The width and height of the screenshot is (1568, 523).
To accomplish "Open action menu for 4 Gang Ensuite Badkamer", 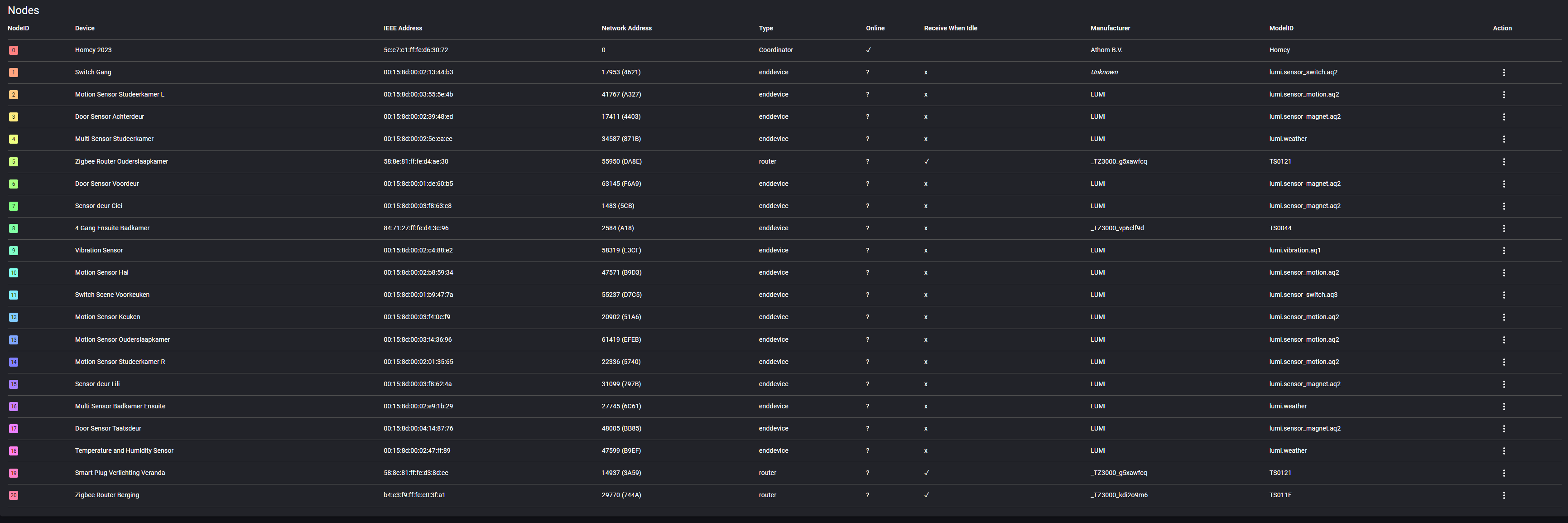I will (1504, 228).
